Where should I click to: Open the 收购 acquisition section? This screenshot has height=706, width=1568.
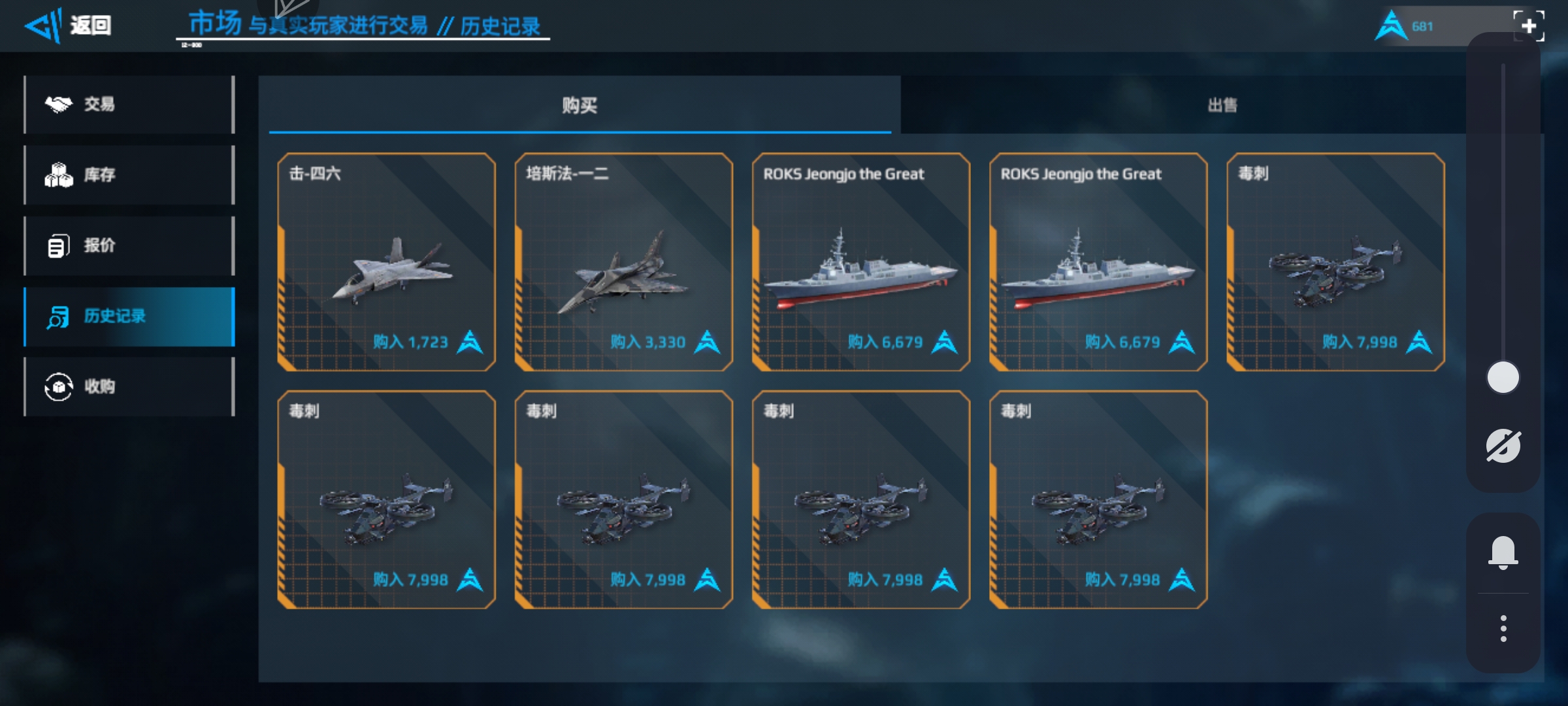[x=129, y=386]
